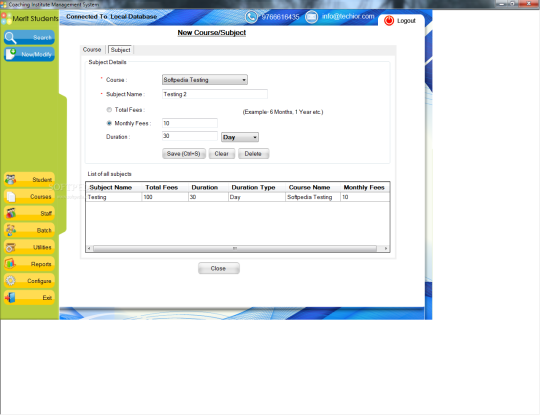Click the info@techior.com email link

[x=348, y=16]
